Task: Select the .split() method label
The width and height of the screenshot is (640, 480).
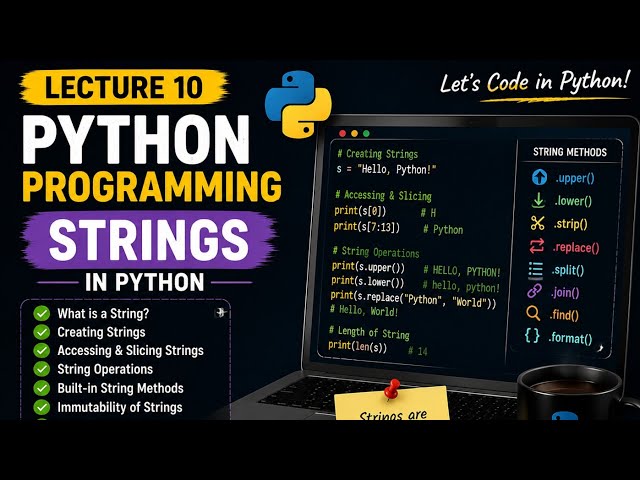Action: (x=568, y=270)
